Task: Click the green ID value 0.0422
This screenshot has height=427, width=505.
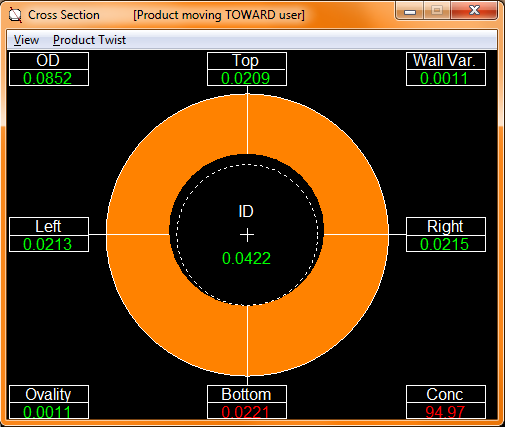Action: click(246, 258)
